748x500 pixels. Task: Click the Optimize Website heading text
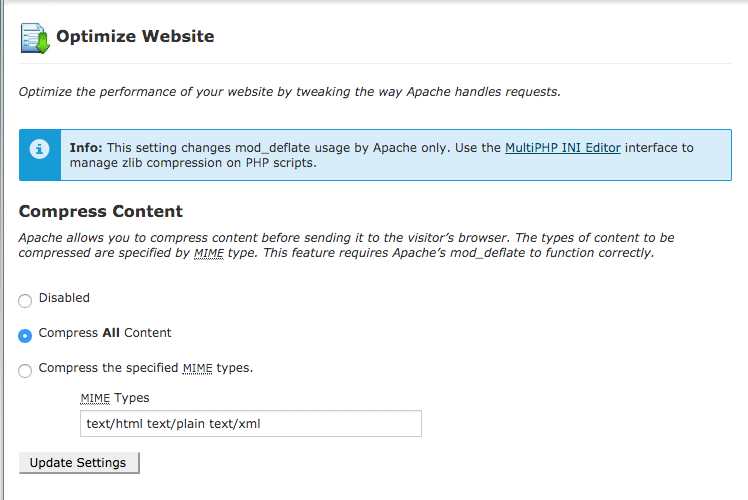pyautogui.click(x=135, y=37)
